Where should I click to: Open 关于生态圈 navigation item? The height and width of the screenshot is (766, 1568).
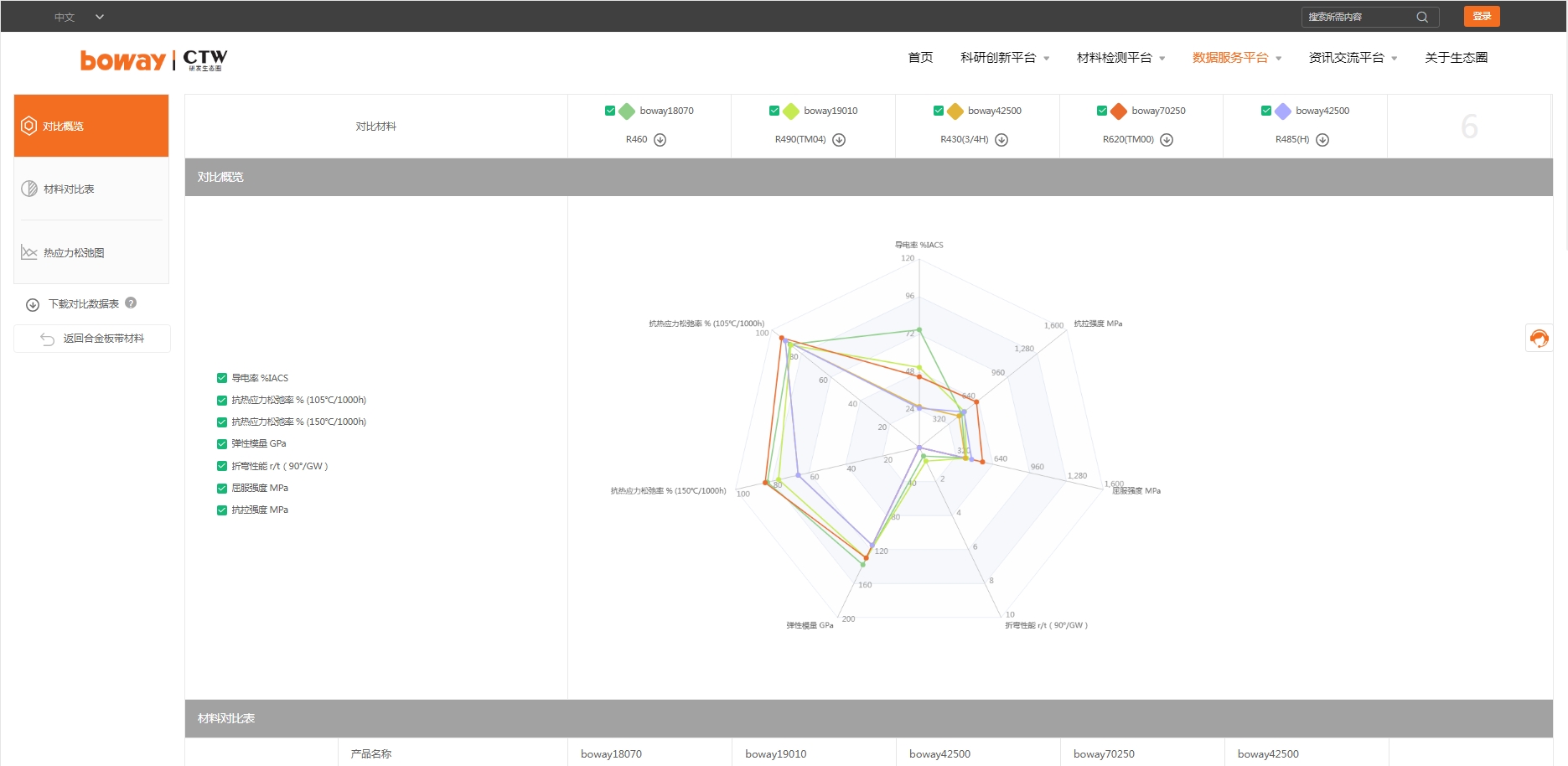[x=1457, y=58]
